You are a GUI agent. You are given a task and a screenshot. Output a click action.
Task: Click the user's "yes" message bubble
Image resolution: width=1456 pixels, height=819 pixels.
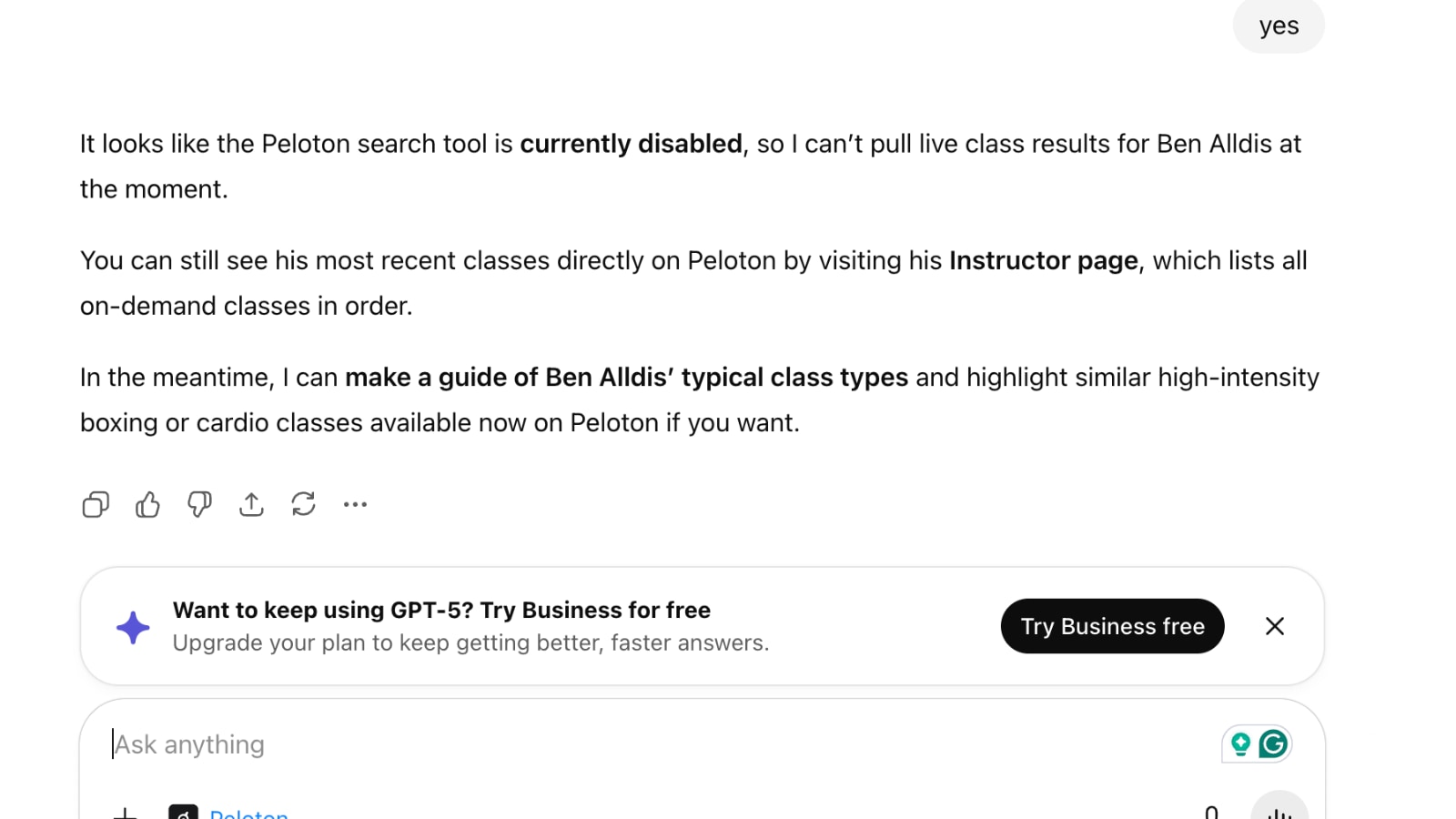click(x=1279, y=25)
